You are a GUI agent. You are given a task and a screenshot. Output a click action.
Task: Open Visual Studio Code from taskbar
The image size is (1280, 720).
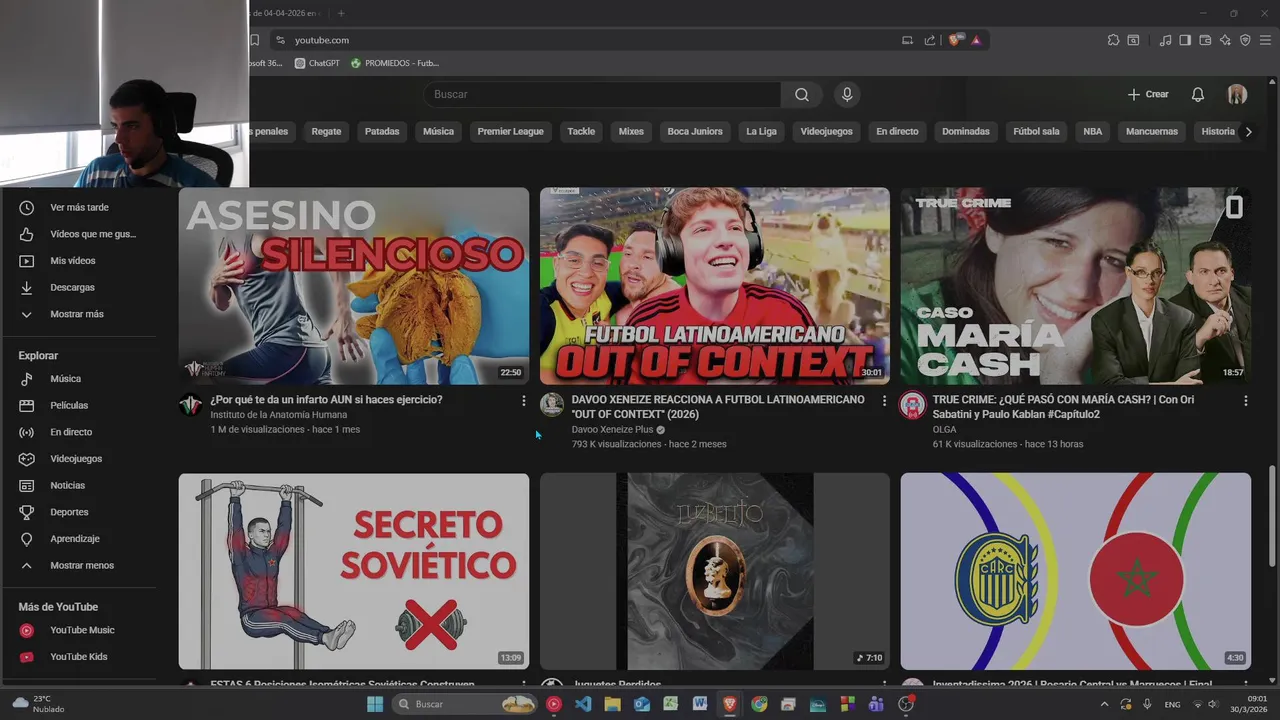click(x=583, y=704)
